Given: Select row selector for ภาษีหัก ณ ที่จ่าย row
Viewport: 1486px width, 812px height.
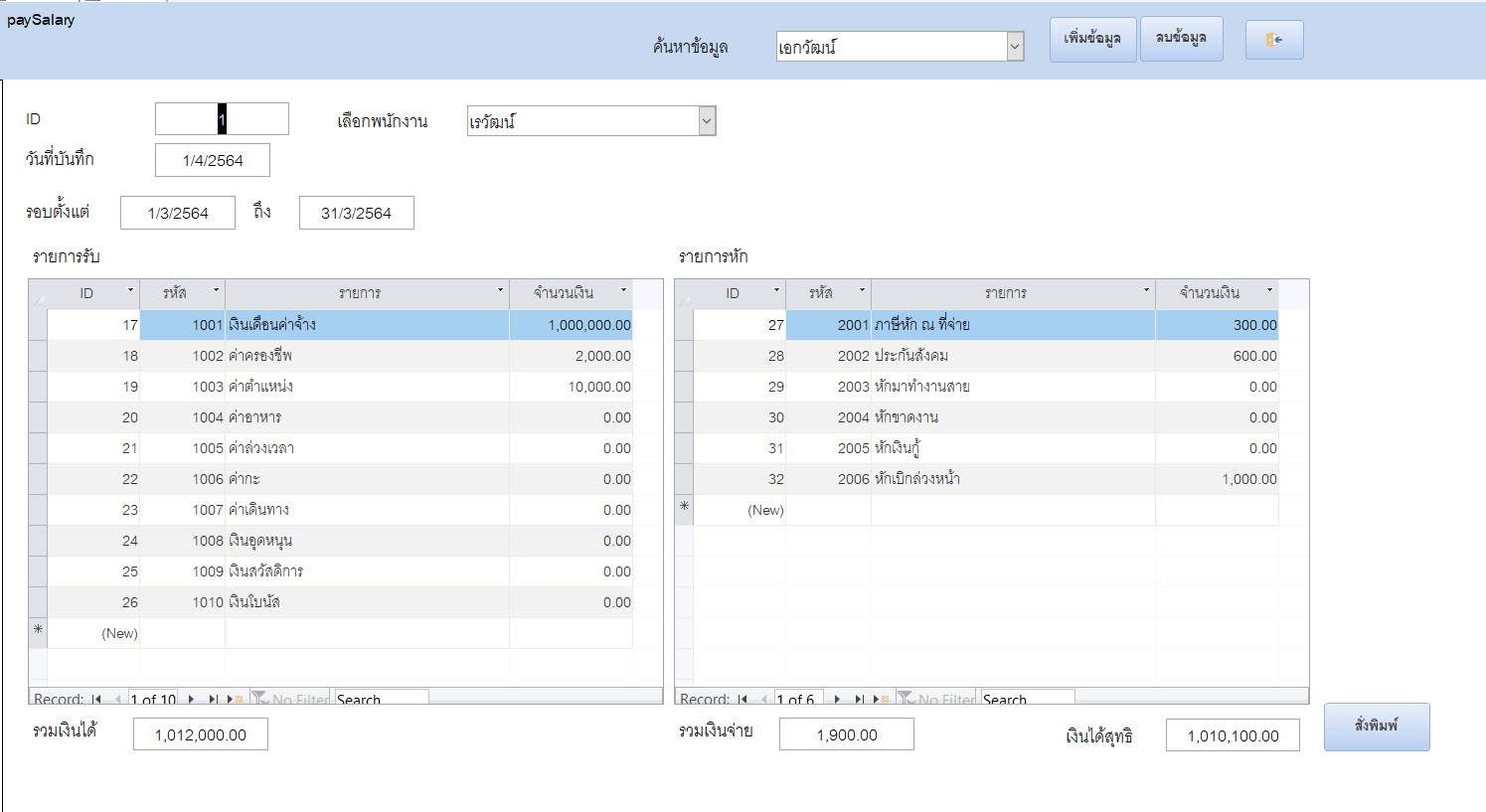Looking at the screenshot, I should click(x=684, y=325).
